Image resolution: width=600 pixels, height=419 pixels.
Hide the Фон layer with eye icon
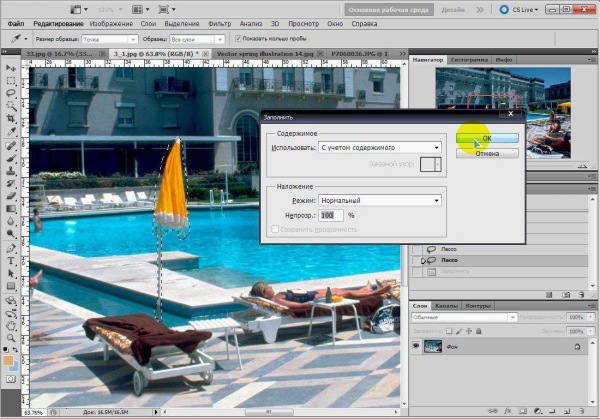(418, 346)
